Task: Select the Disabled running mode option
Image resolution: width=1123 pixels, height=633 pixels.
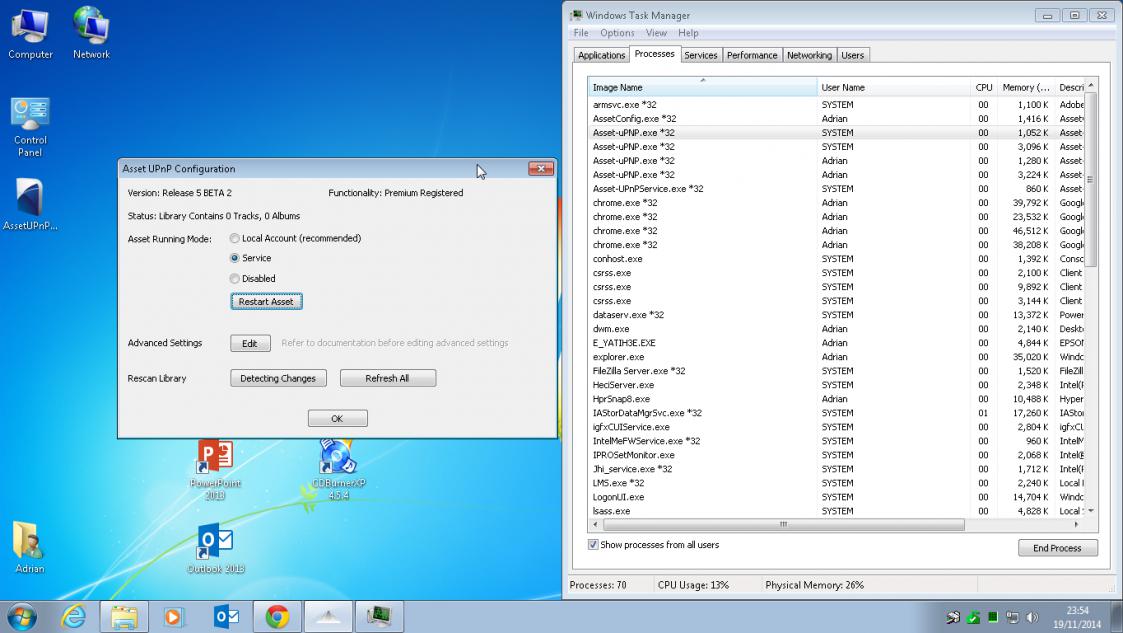Action: pos(235,279)
